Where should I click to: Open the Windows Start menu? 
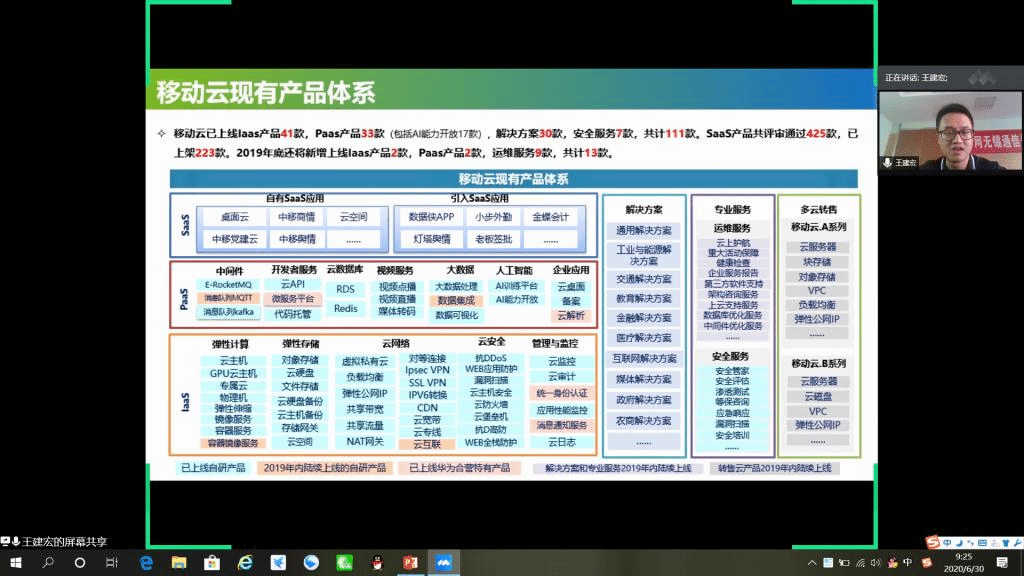point(15,563)
